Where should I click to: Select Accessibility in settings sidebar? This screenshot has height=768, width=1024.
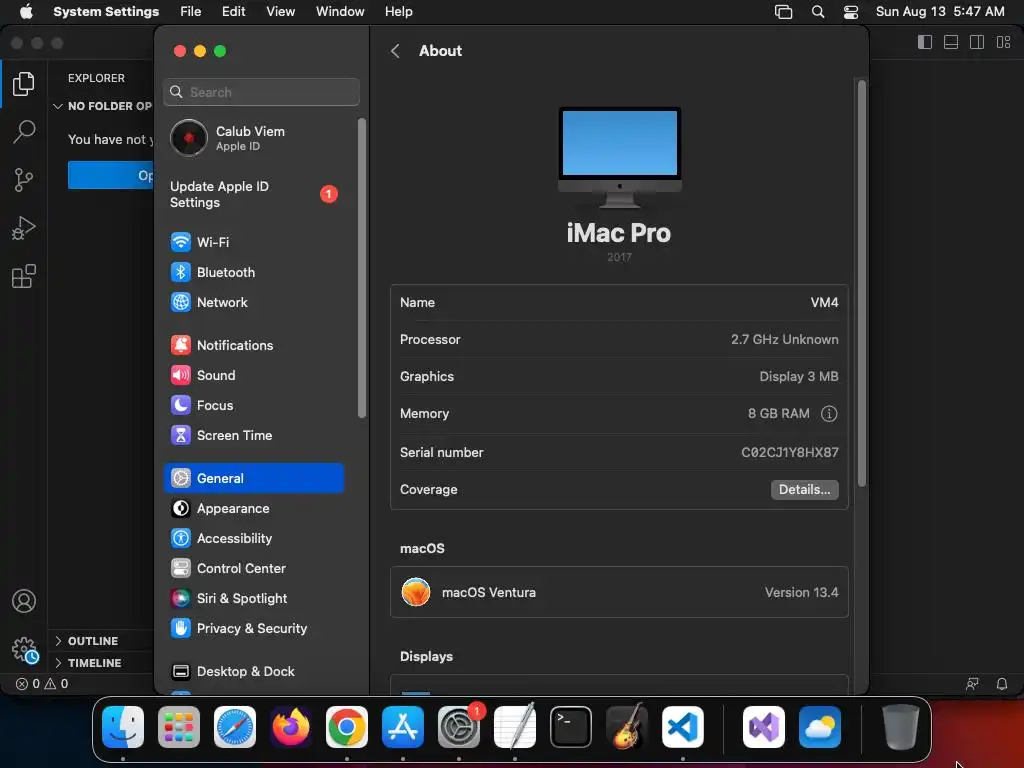pyautogui.click(x=253, y=538)
